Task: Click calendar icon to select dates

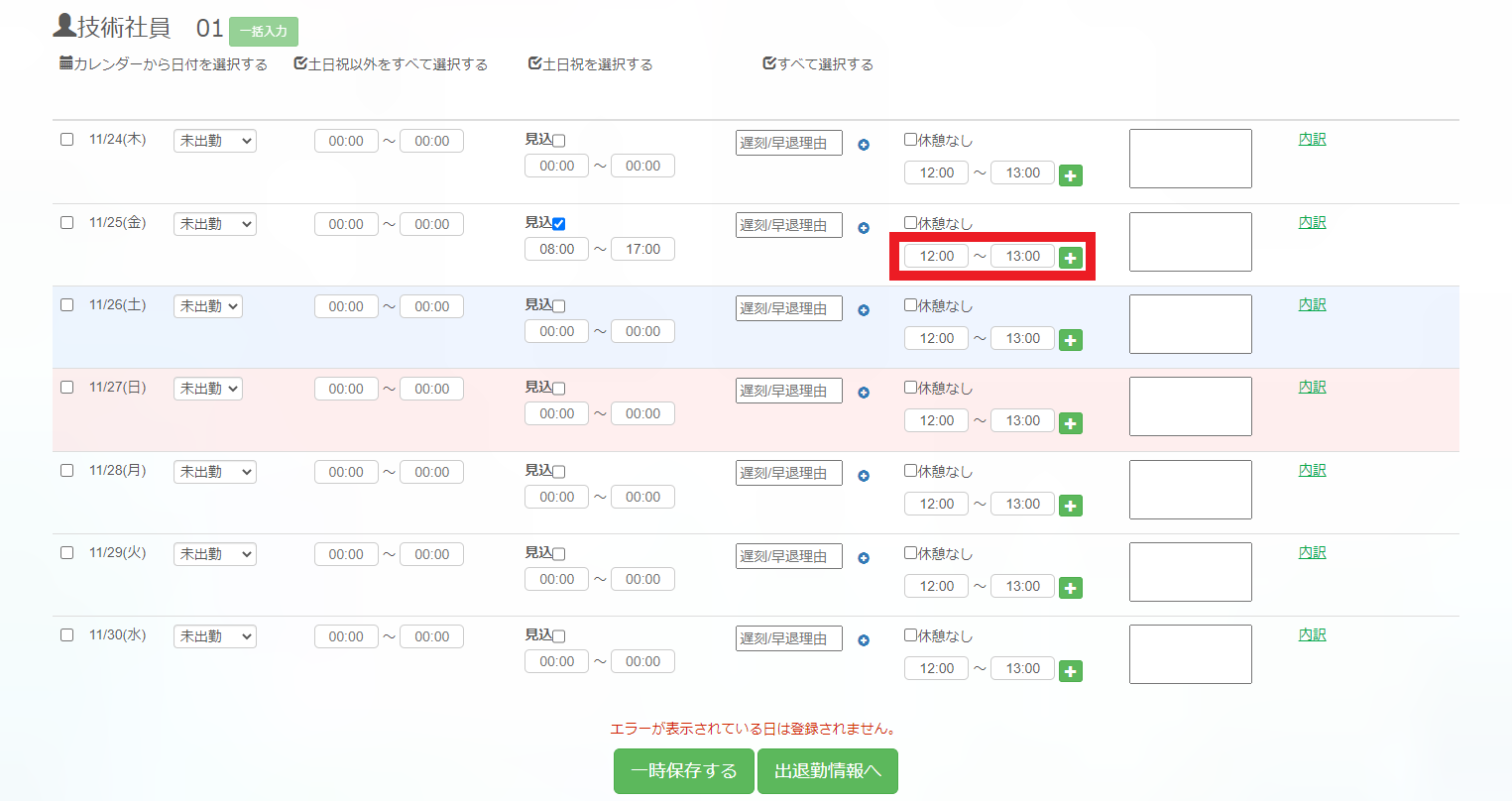Action: point(66,63)
